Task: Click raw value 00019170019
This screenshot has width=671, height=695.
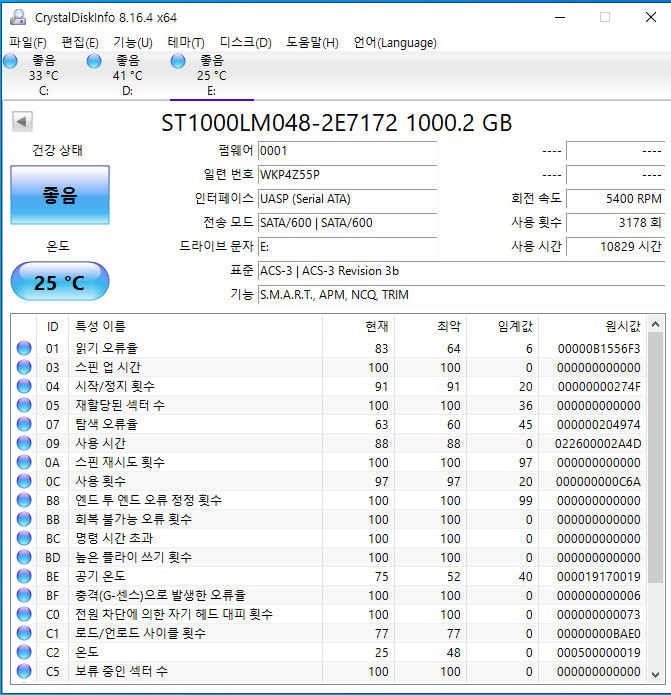Action: [x=599, y=577]
